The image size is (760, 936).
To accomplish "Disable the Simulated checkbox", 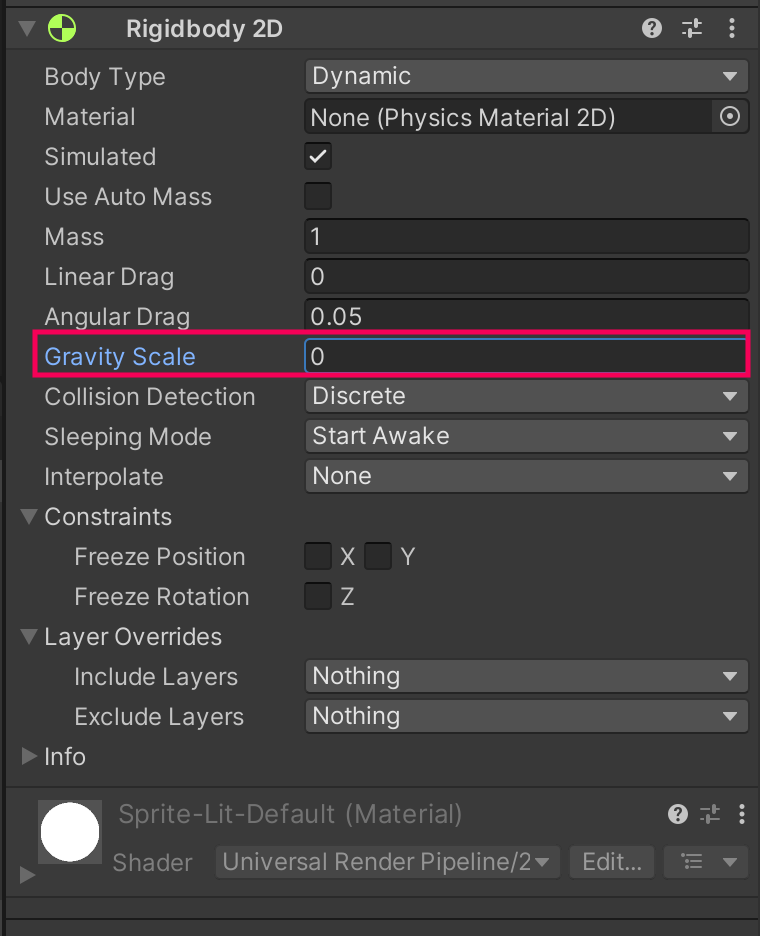I will tap(317, 156).
